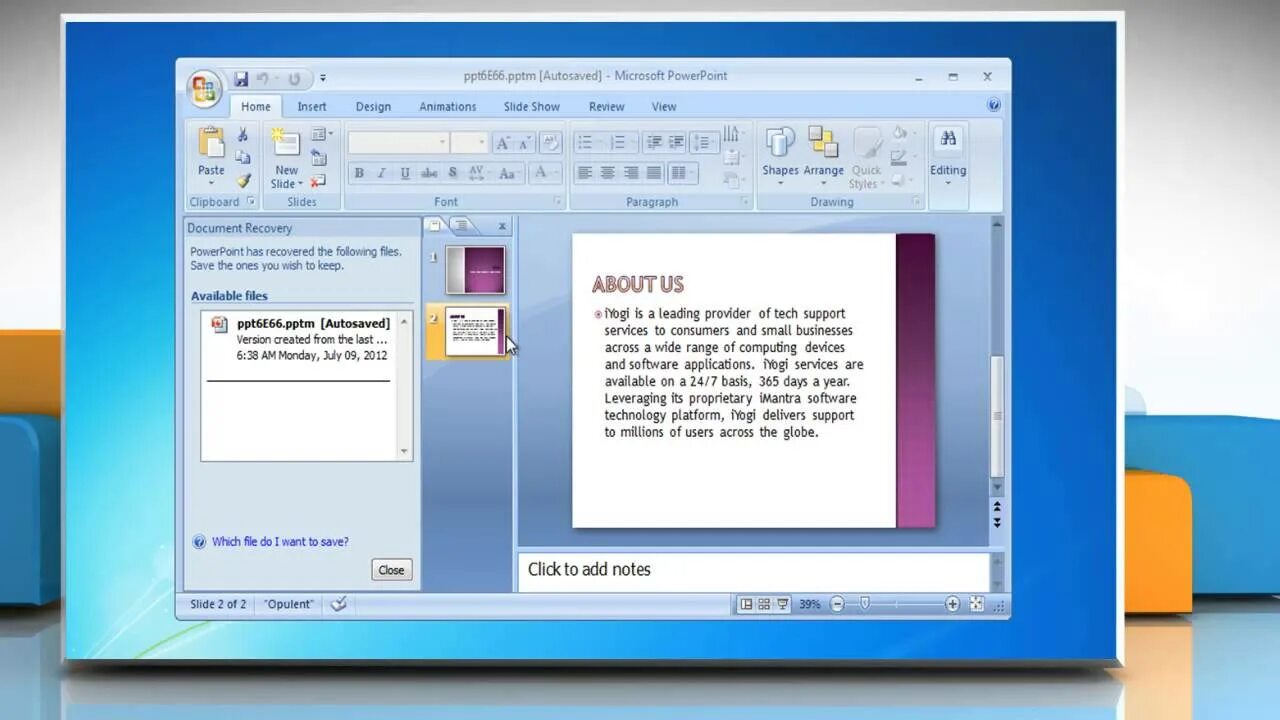Click the zoom slider handle
Screen dimensions: 1280x720
[865, 604]
